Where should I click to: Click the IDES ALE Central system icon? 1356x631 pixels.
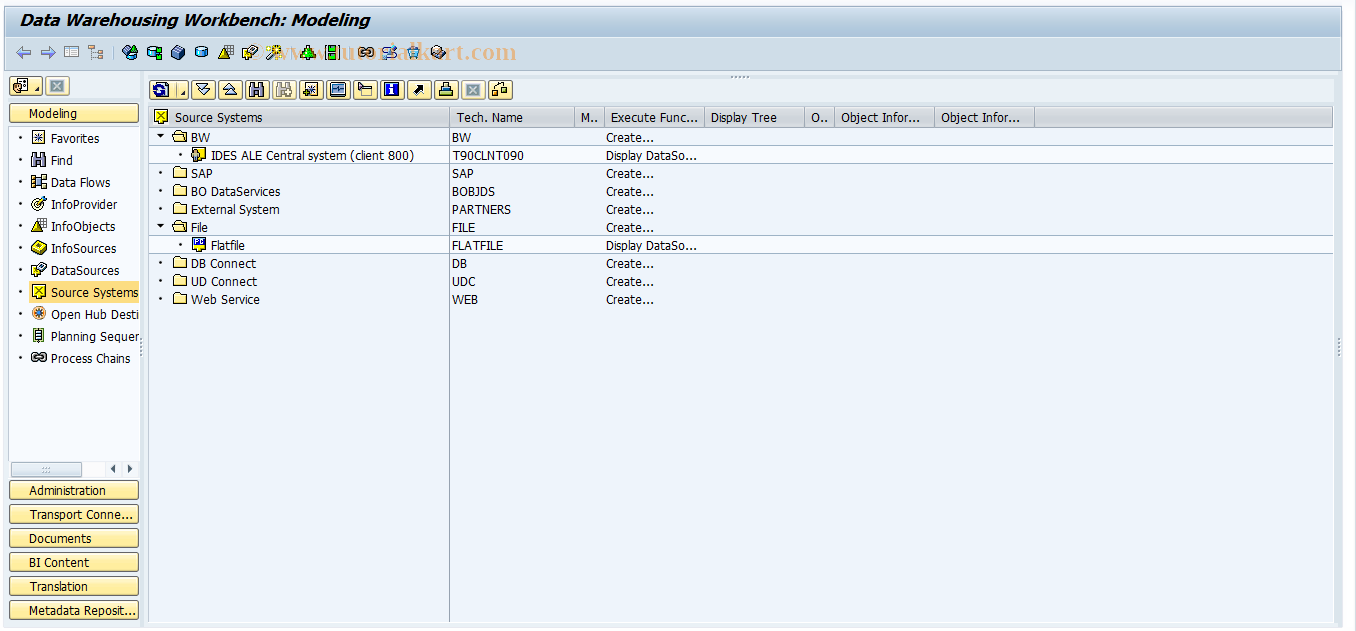pyautogui.click(x=199, y=155)
